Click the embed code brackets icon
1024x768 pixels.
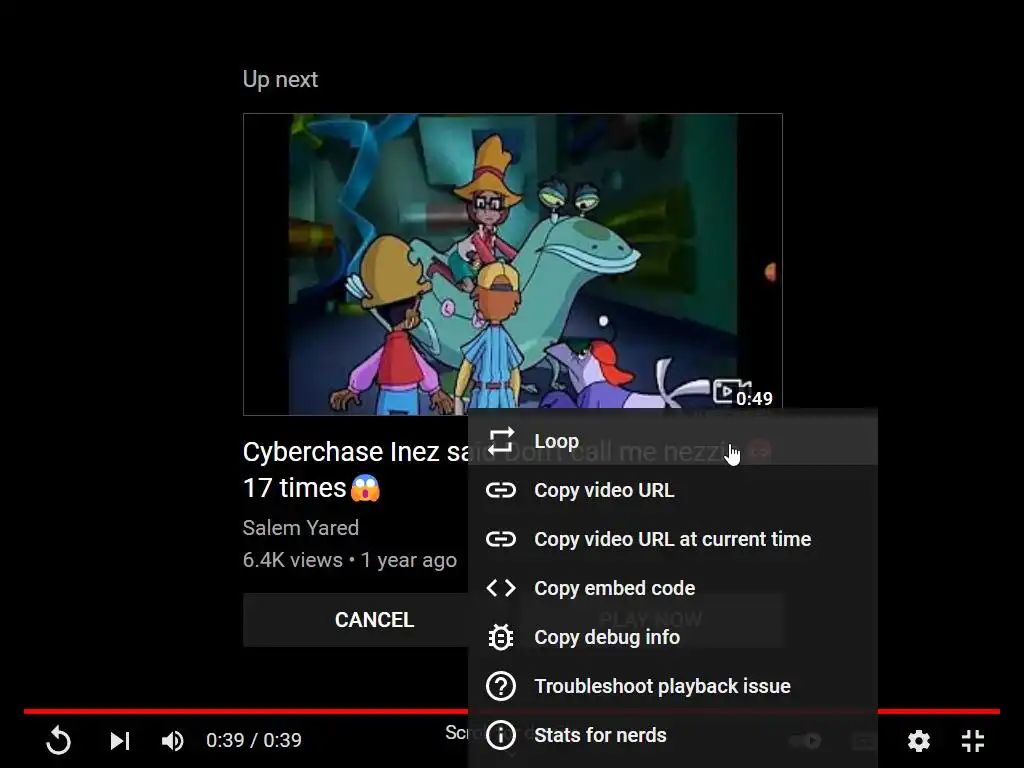click(x=501, y=588)
